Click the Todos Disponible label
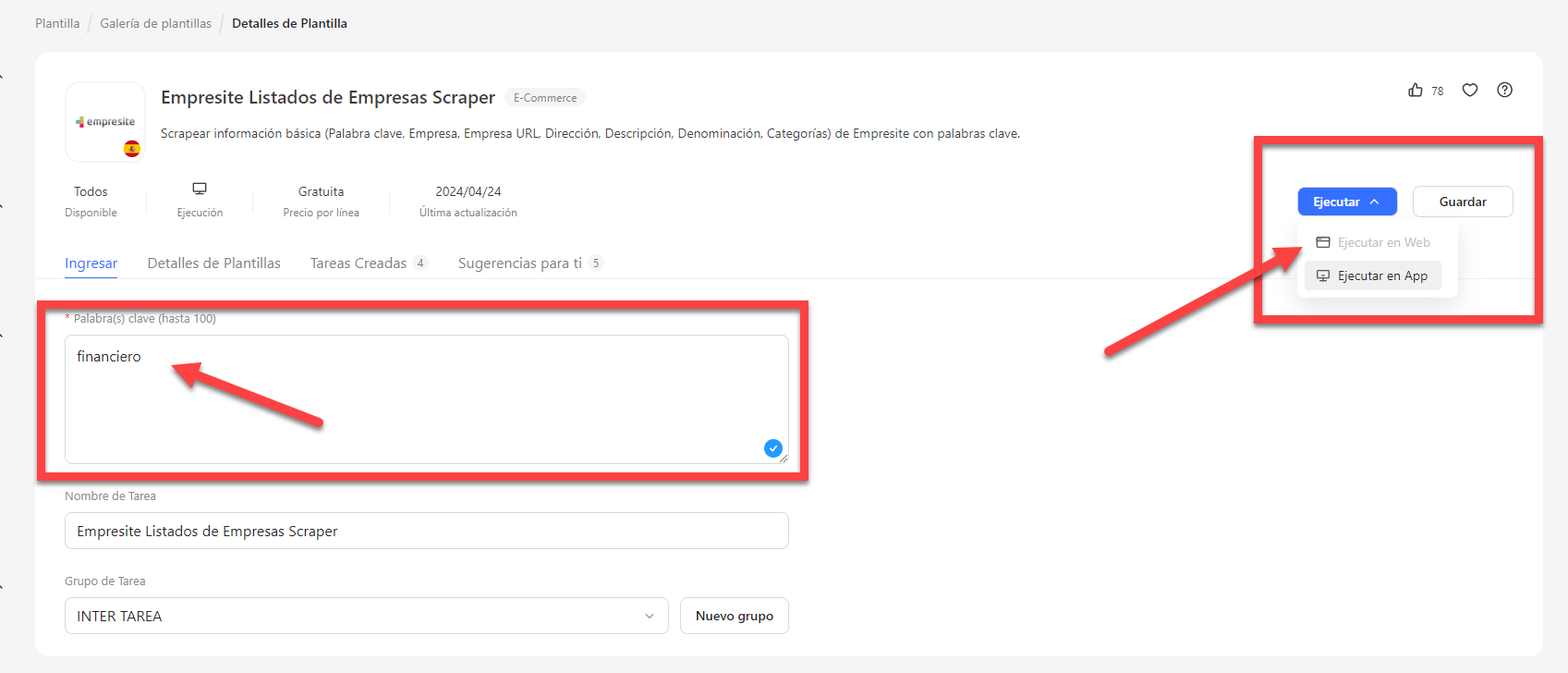 point(91,201)
